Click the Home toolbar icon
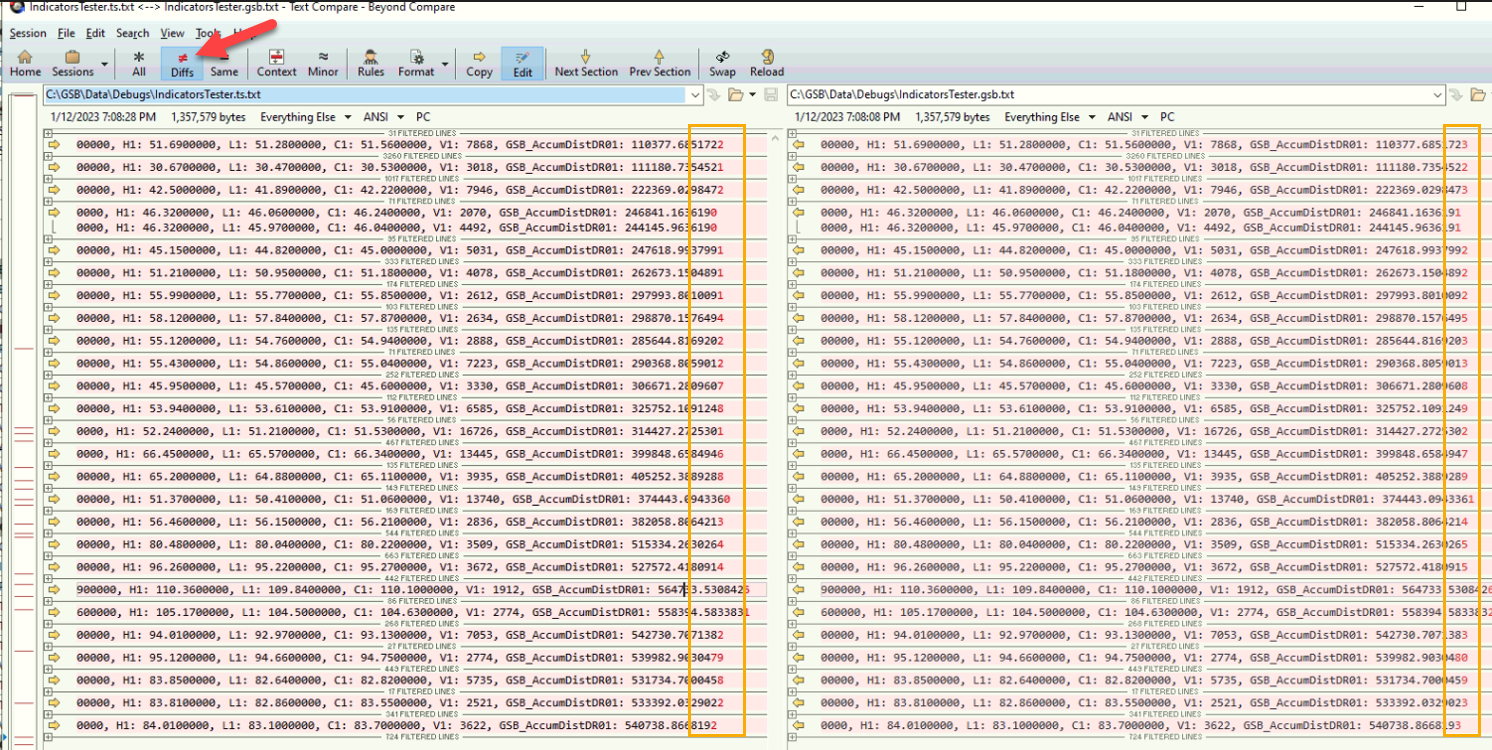This screenshot has height=750, width=1492. 25,63
